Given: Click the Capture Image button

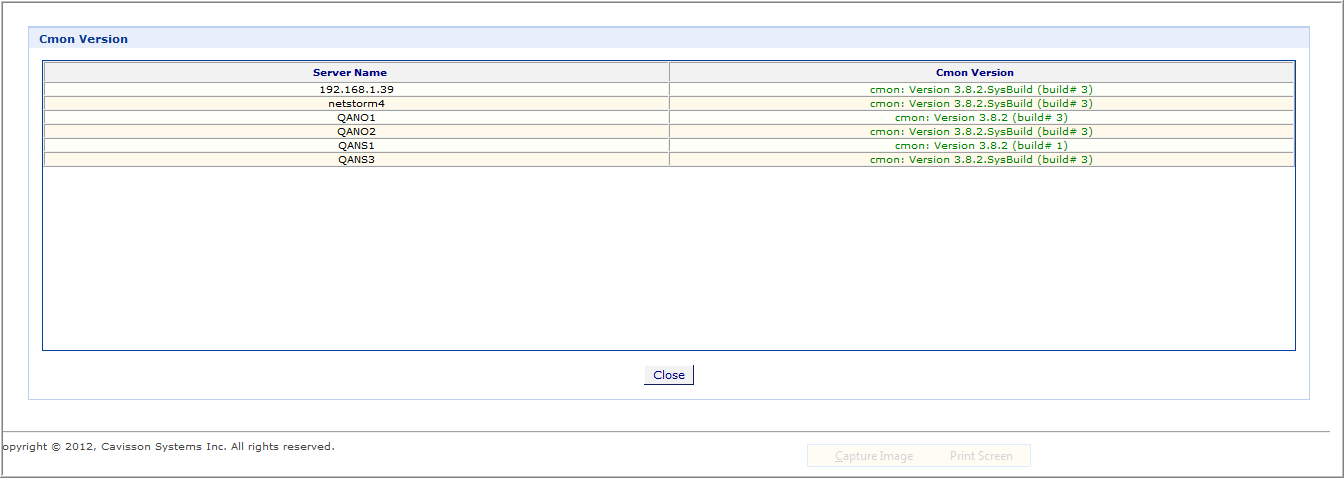Looking at the screenshot, I should (874, 456).
